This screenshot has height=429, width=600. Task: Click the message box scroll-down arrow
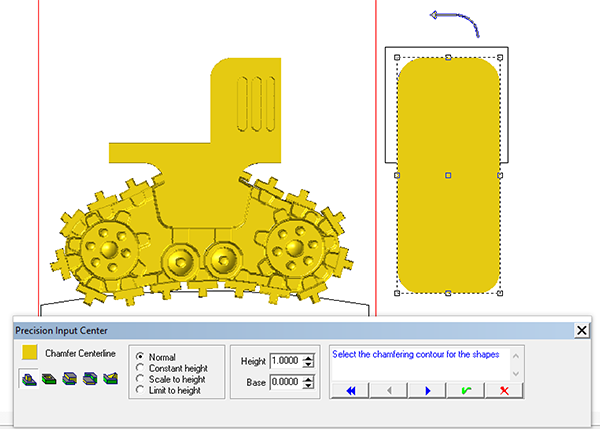tap(516, 374)
